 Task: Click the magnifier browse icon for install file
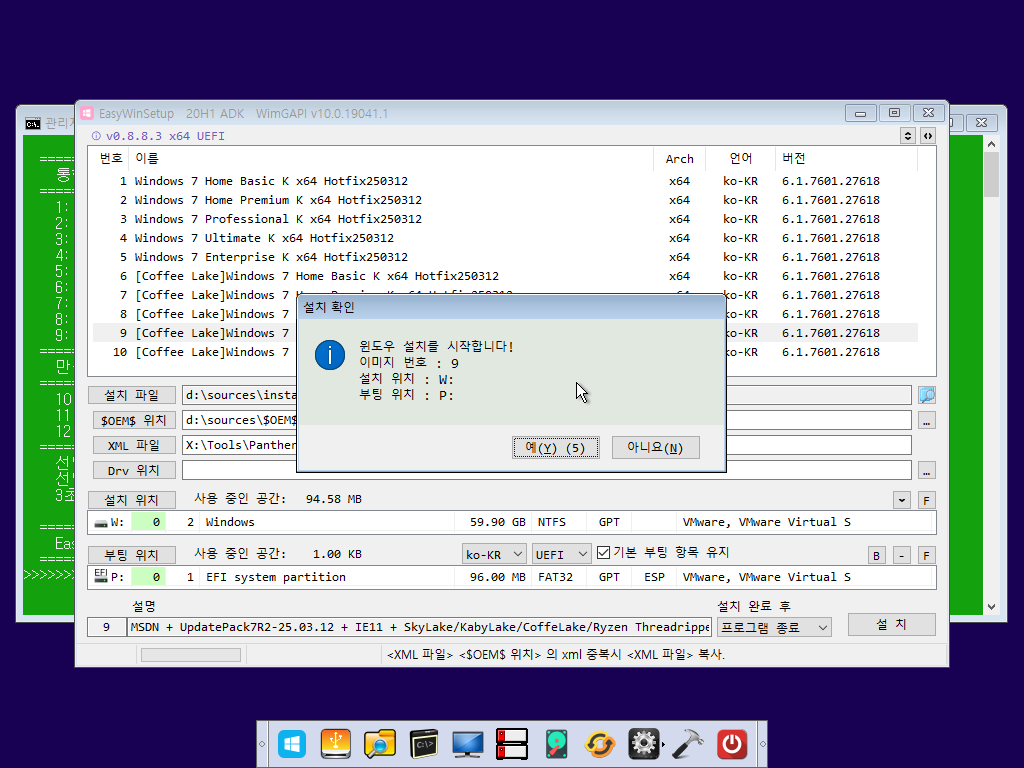tap(927, 395)
